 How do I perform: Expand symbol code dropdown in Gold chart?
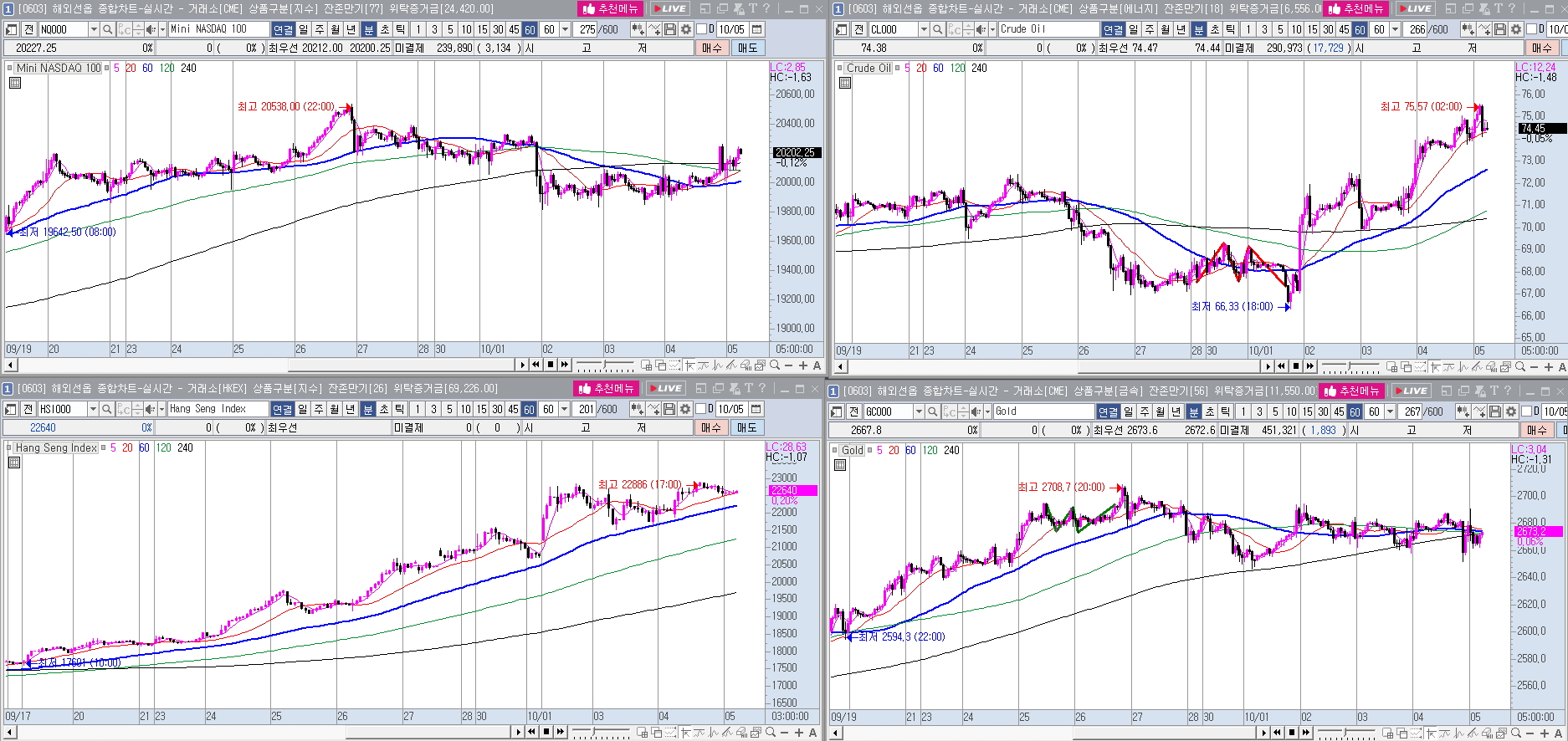click(x=919, y=411)
